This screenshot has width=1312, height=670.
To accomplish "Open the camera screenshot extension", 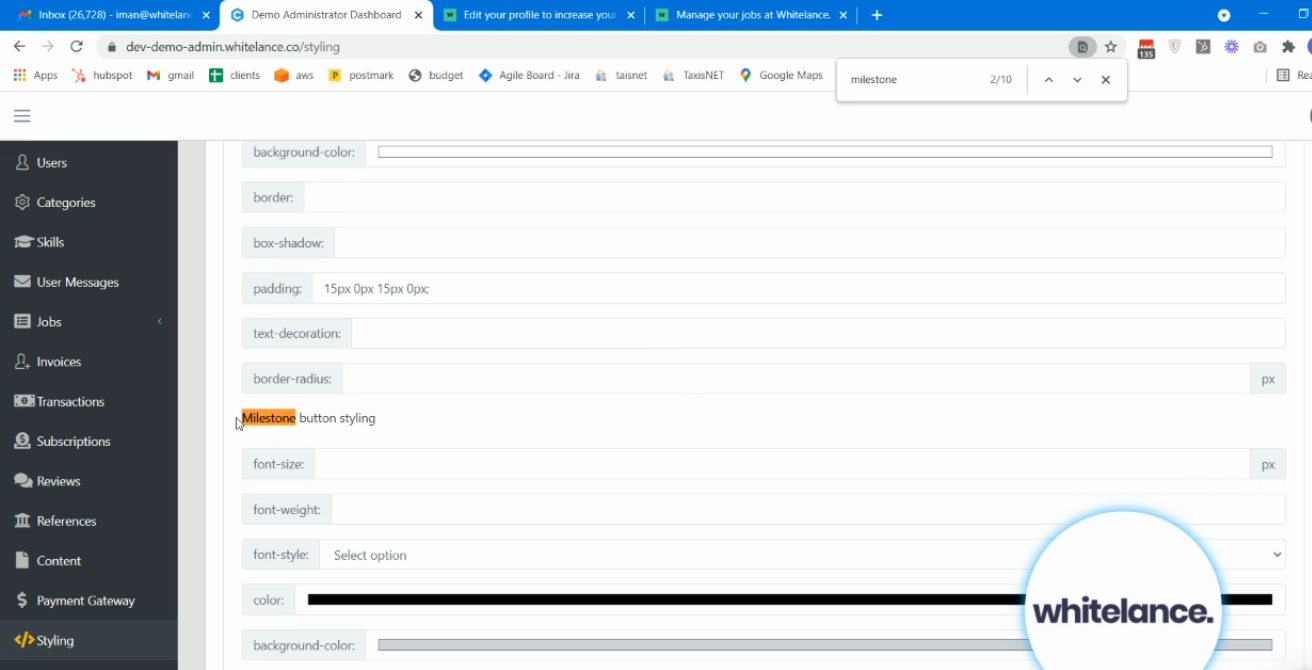I will tap(1260, 47).
